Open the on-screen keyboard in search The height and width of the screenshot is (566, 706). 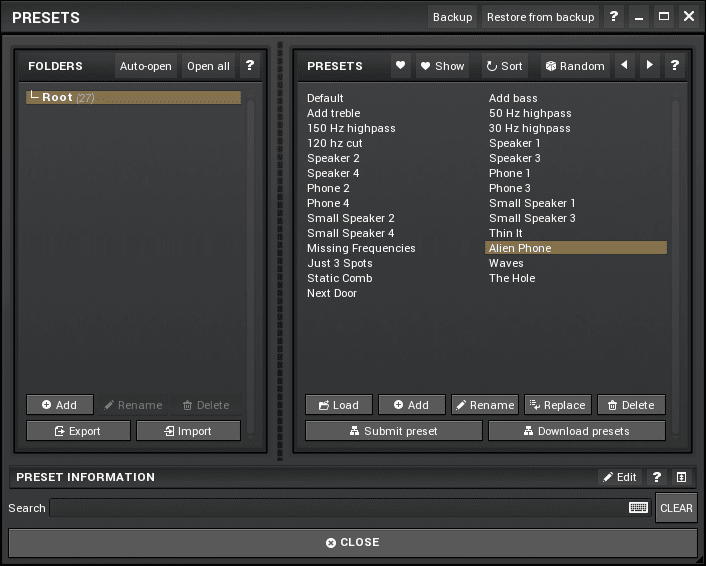click(x=638, y=508)
